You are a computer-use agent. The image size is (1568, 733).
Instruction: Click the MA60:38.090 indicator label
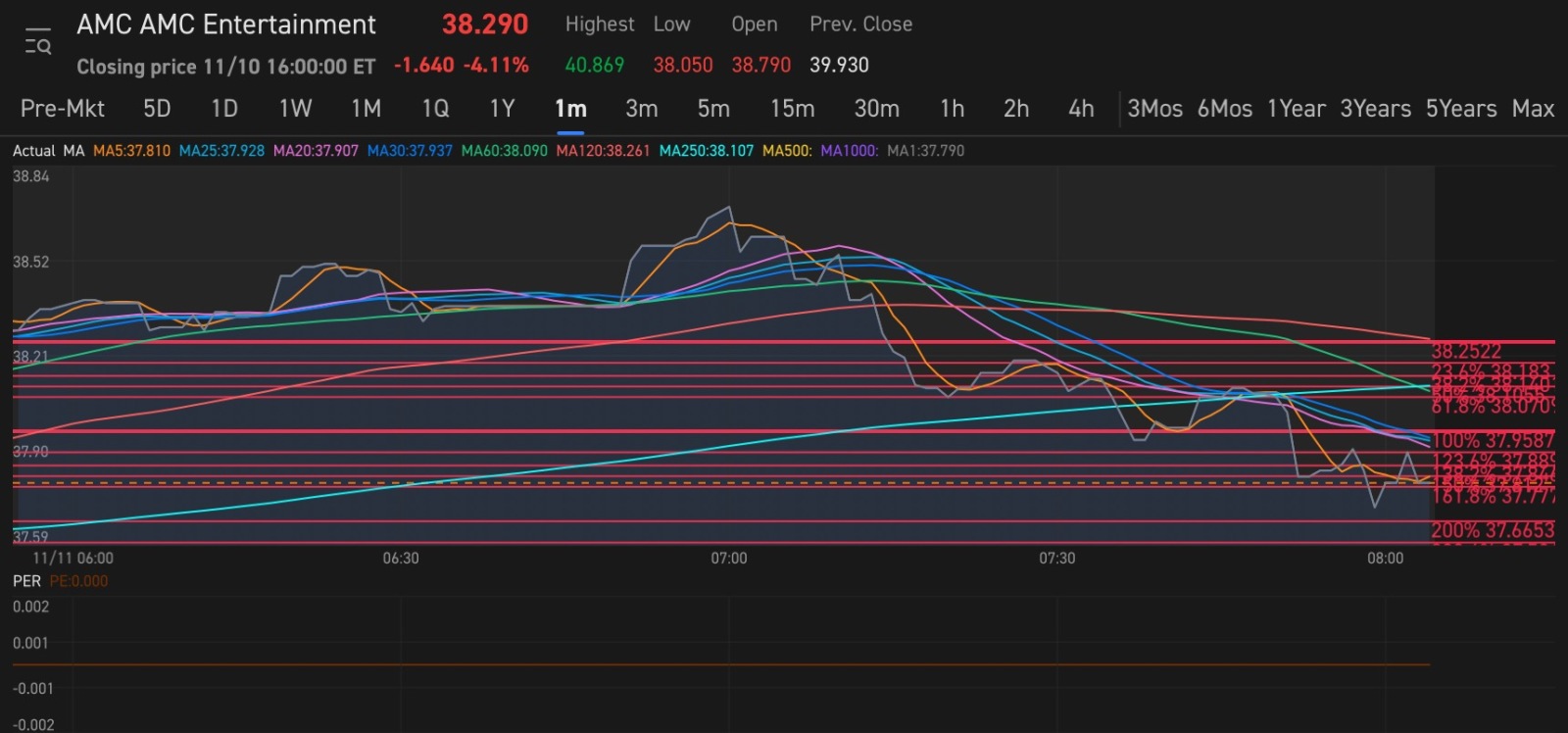coord(504,151)
